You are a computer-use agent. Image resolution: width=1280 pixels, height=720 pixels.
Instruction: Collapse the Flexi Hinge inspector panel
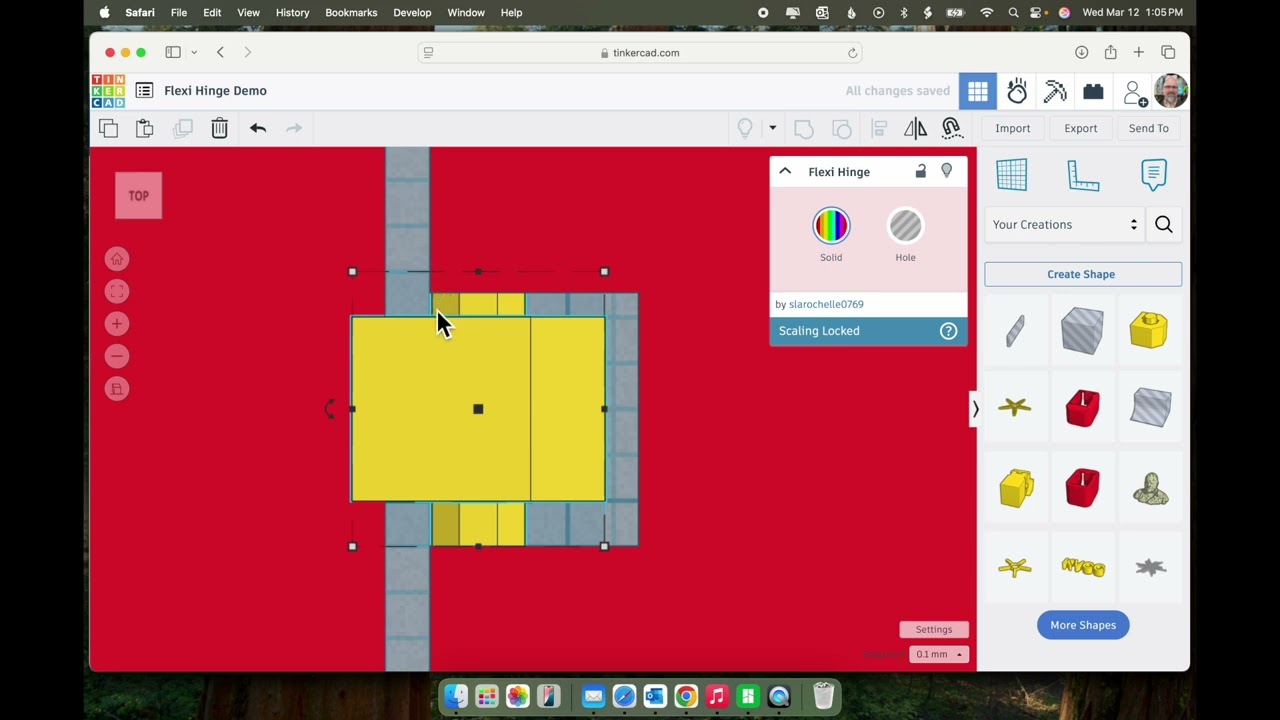tap(785, 171)
